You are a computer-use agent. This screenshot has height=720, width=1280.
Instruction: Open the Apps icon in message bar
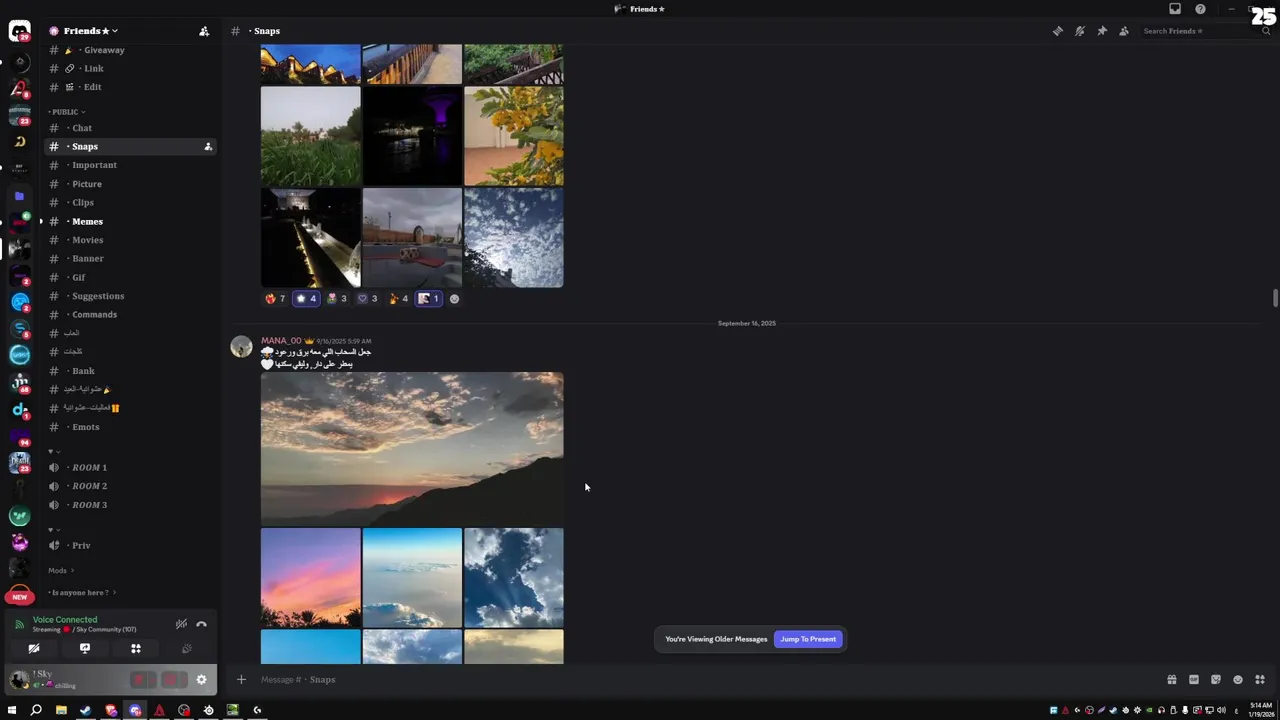coord(1260,680)
